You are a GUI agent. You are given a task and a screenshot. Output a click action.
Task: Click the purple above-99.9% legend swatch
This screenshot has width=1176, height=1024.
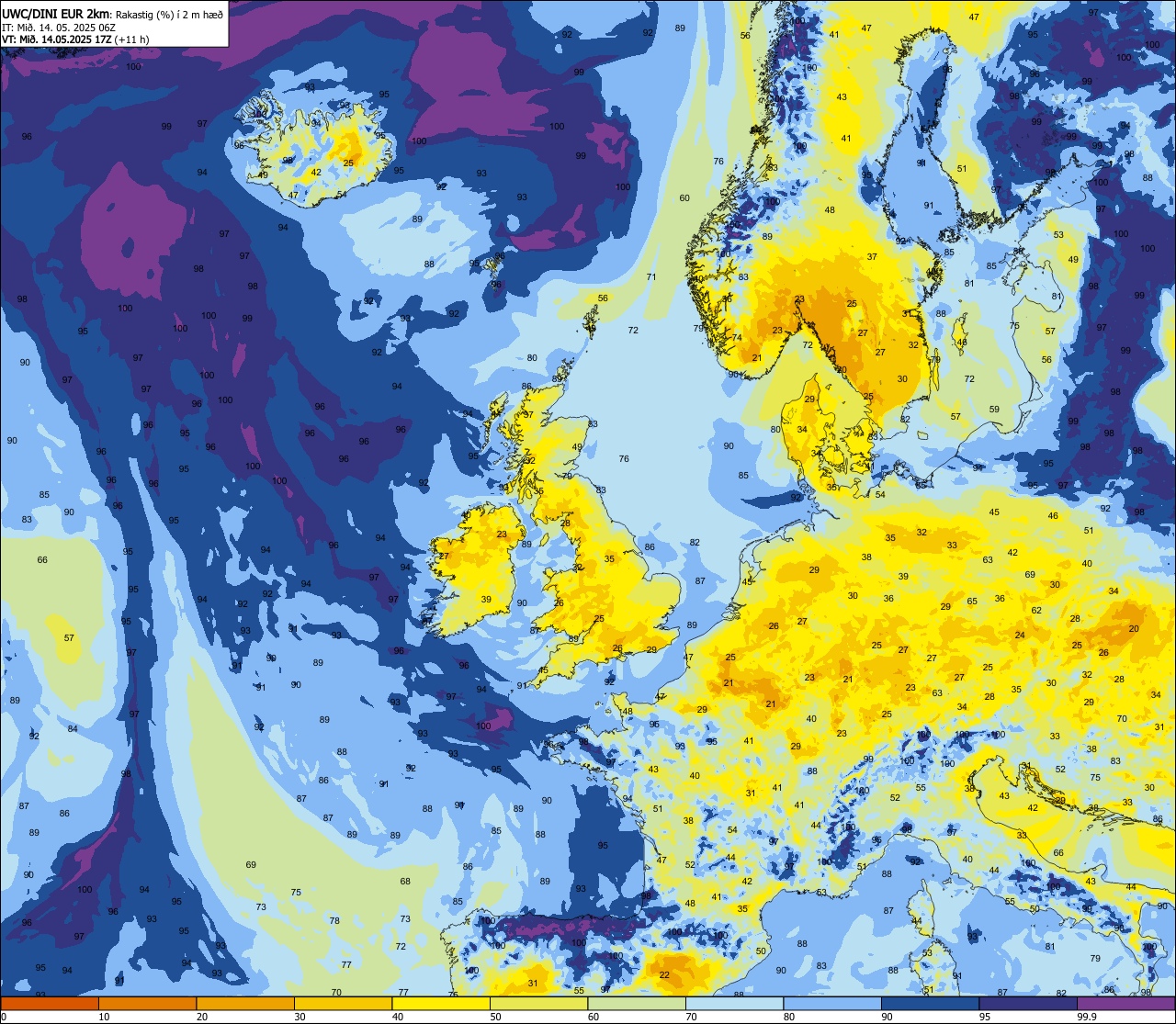tap(1125, 1004)
